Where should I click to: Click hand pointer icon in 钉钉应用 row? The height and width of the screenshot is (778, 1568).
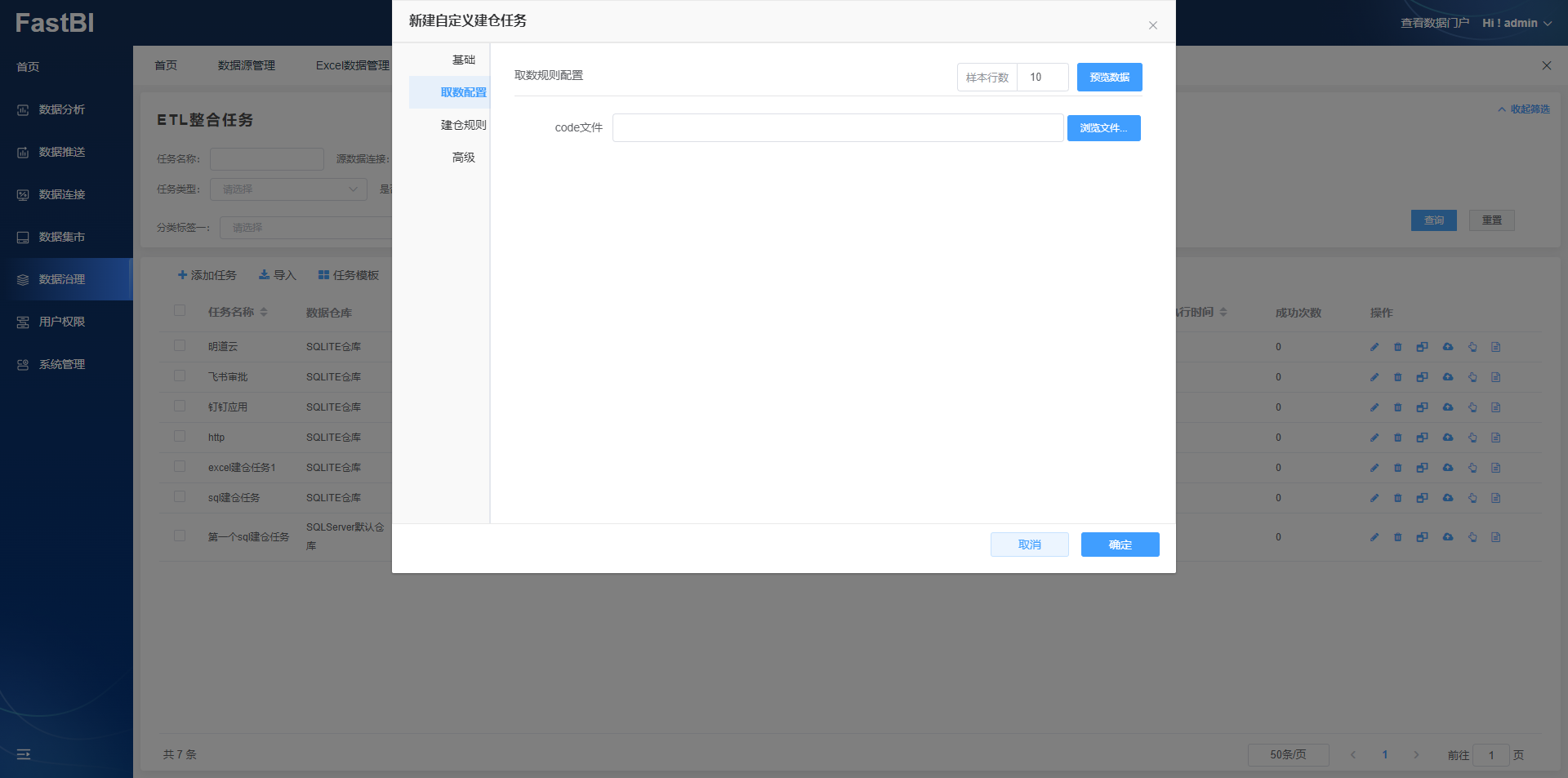tap(1472, 407)
